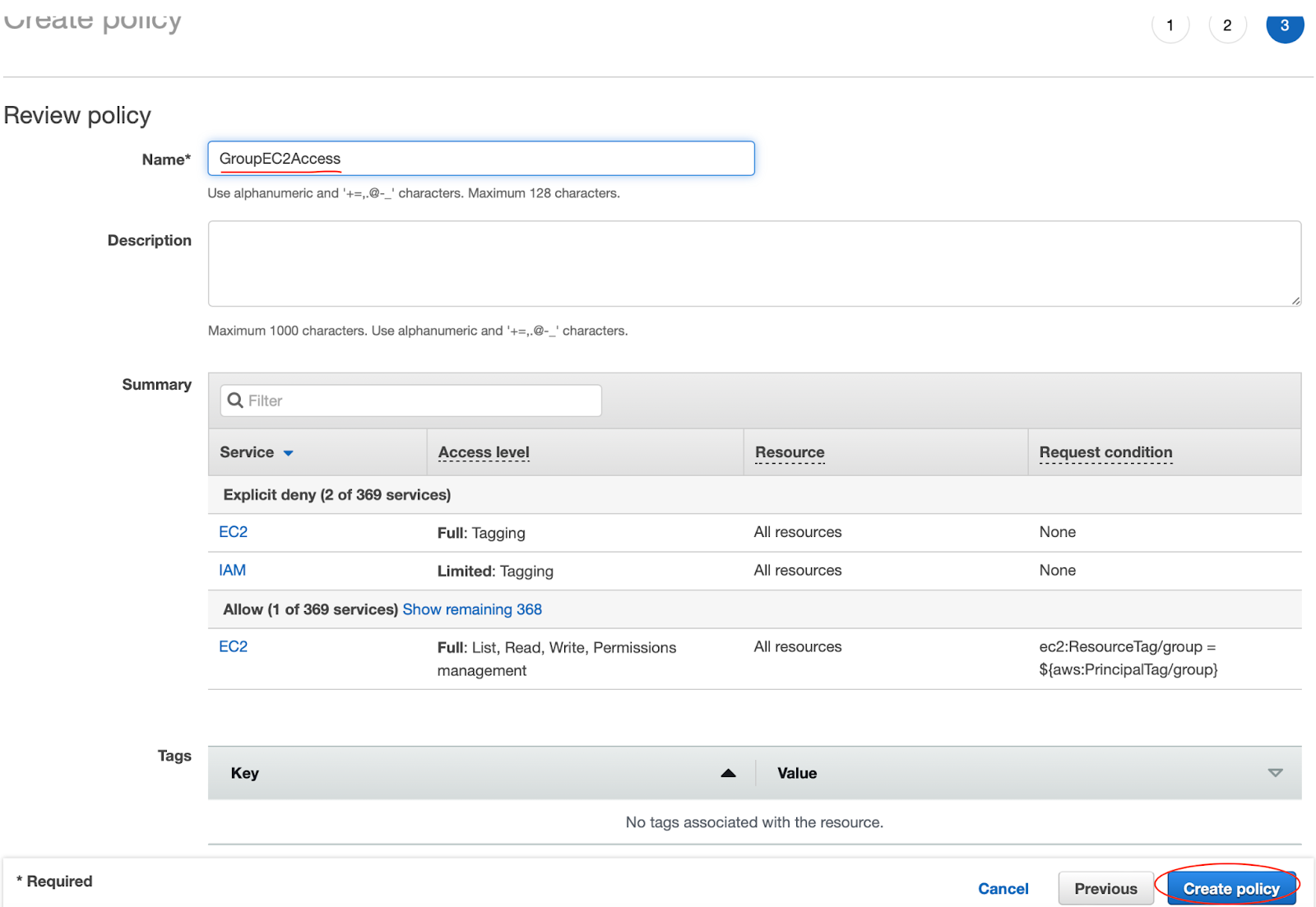Click the magnifier icon in Filter box
This screenshot has height=907, width=1316.
click(x=235, y=400)
